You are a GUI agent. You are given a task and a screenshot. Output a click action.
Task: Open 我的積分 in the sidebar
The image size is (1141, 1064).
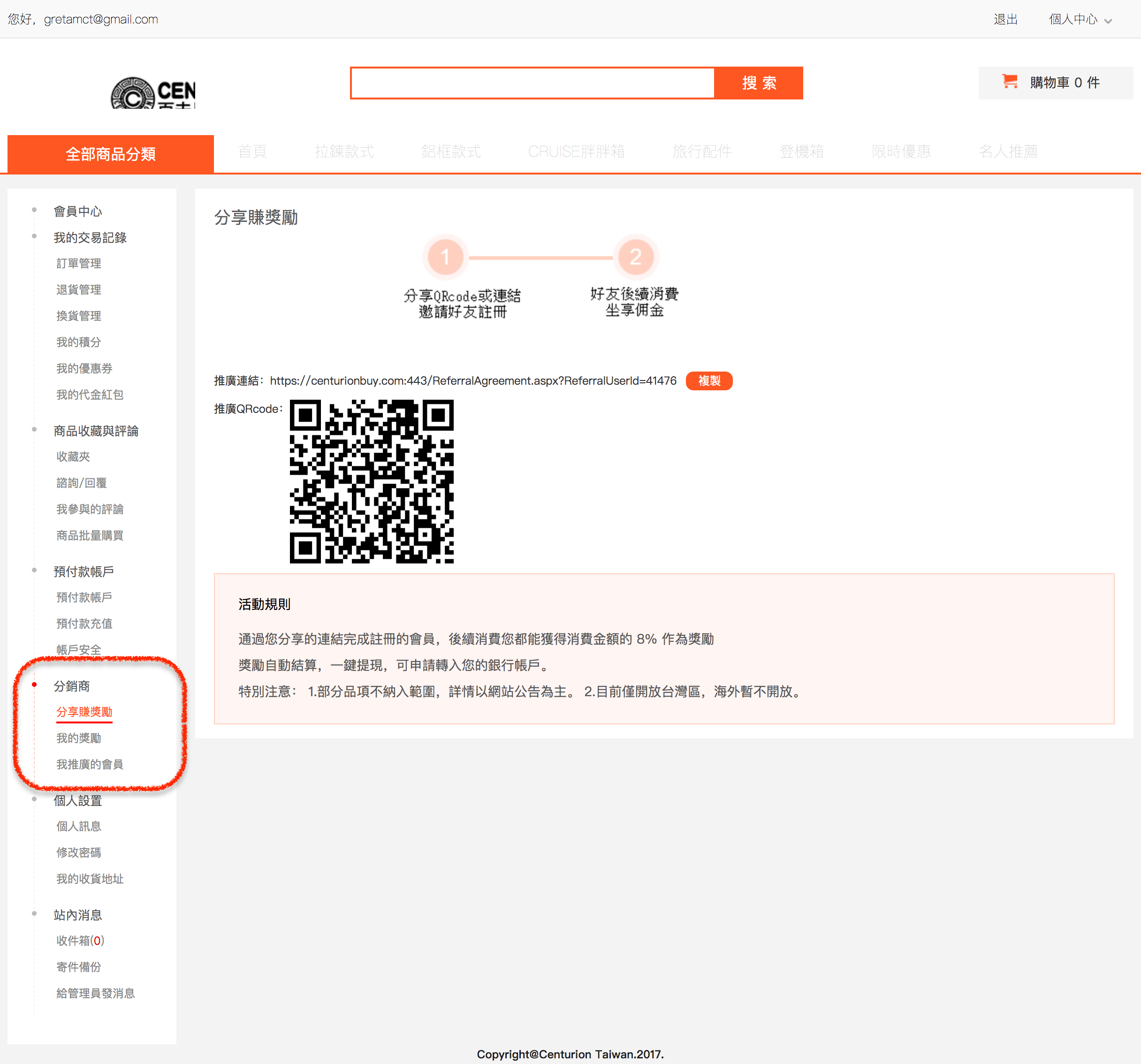coord(79,342)
